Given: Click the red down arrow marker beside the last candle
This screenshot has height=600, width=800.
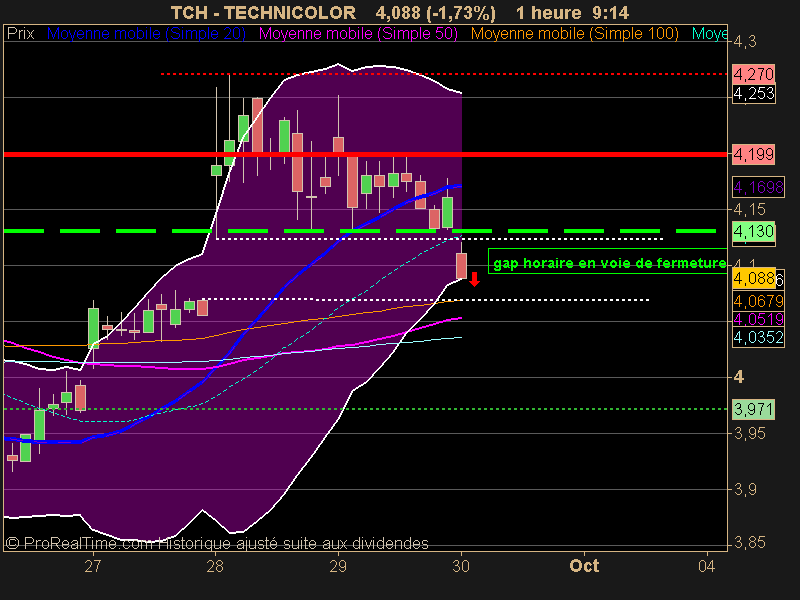Looking at the screenshot, I should [474, 279].
